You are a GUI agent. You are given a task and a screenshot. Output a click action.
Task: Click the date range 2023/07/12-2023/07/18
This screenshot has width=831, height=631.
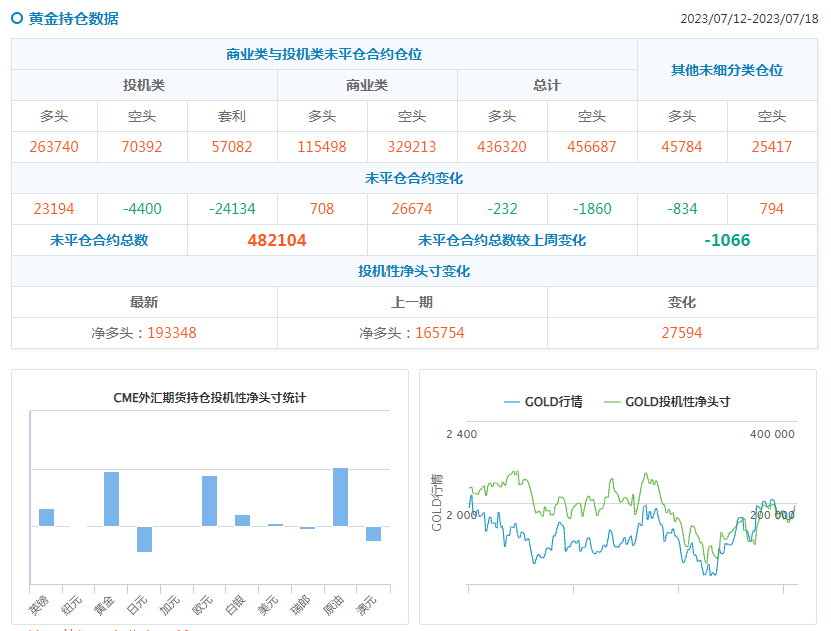748,19
